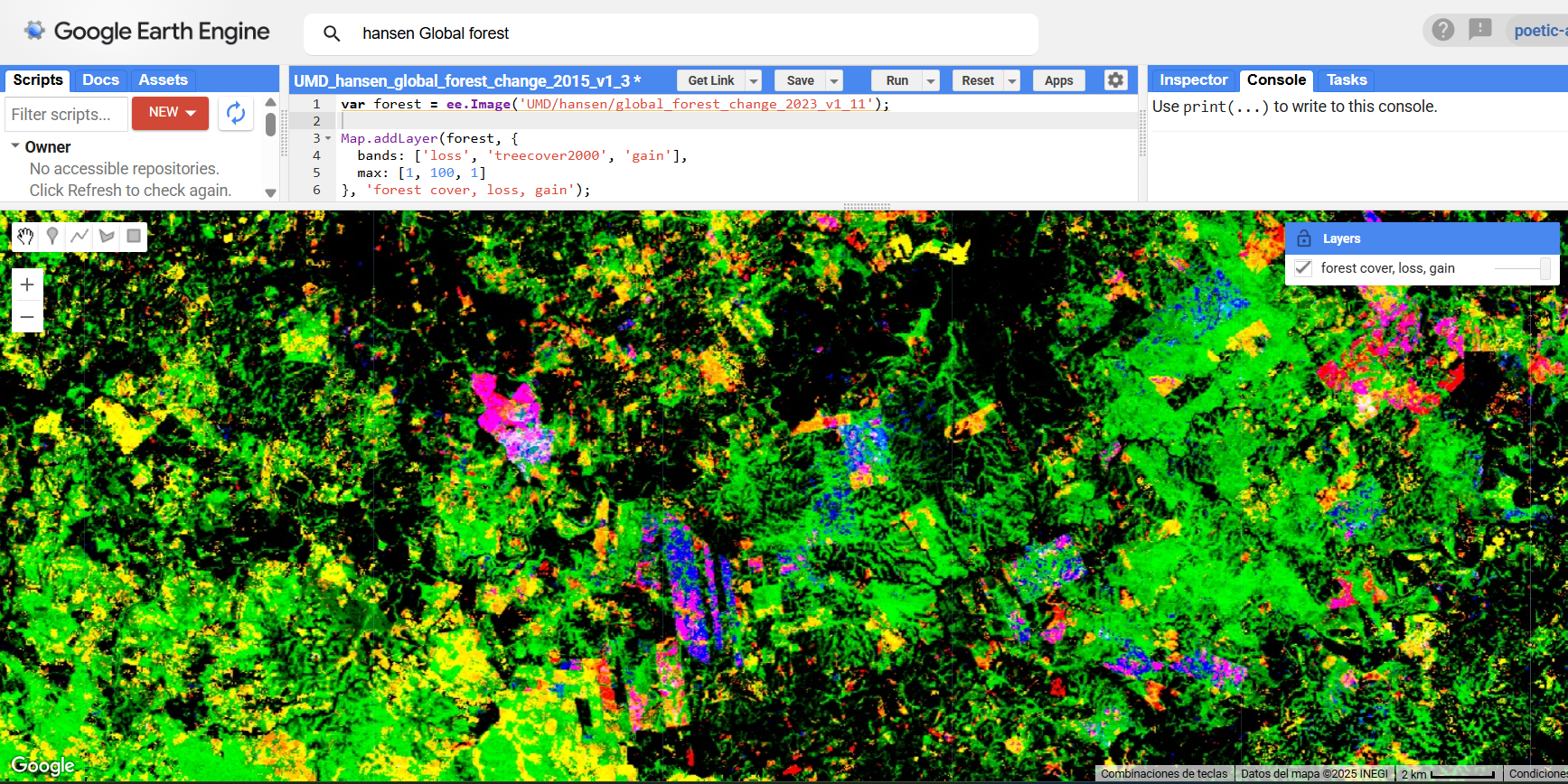Switch to the Console tab
This screenshot has width=1568, height=784.
(x=1276, y=79)
